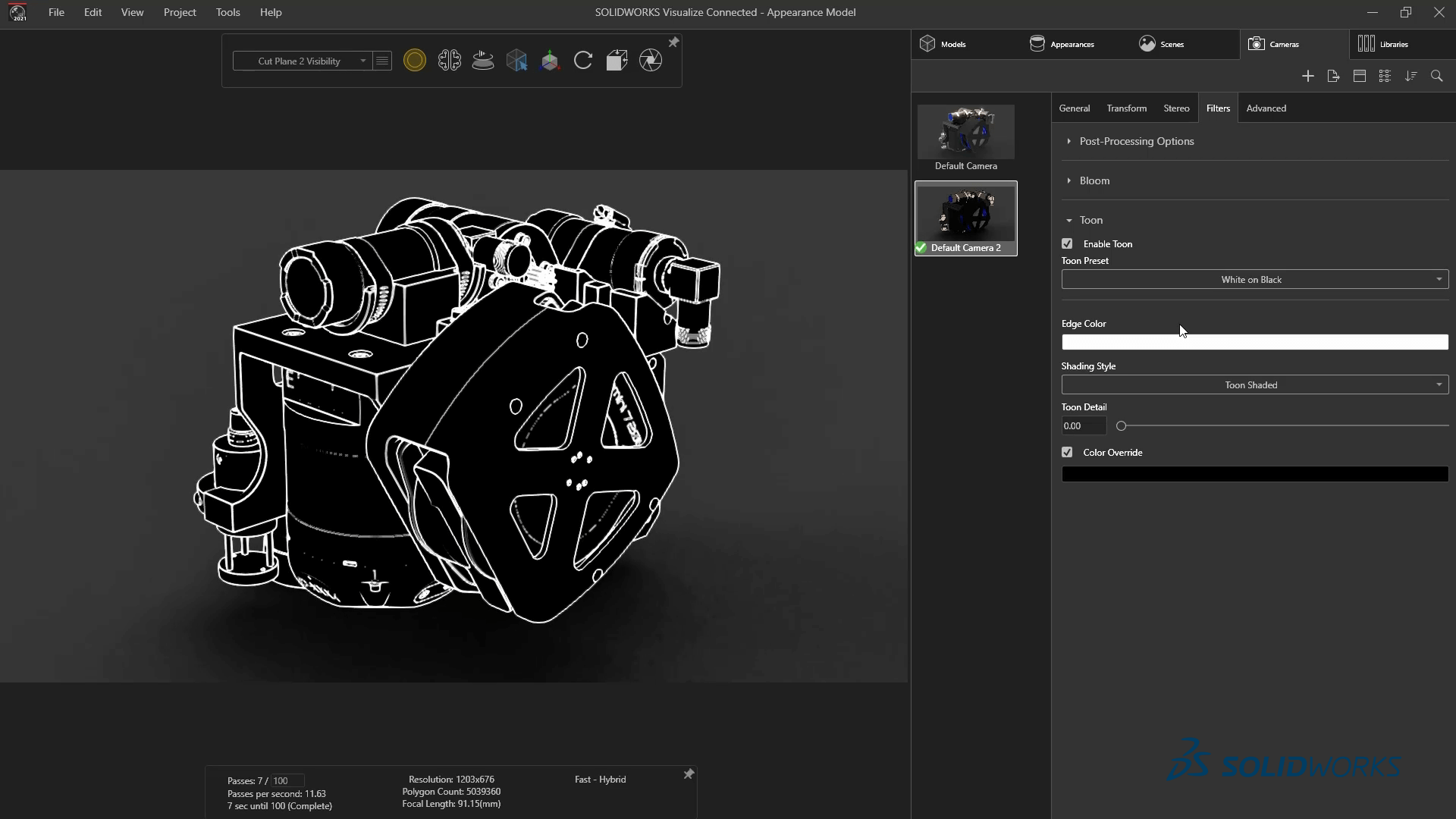Switch palette to panel layout icon
Screen dimensions: 1456x819
[1360, 76]
